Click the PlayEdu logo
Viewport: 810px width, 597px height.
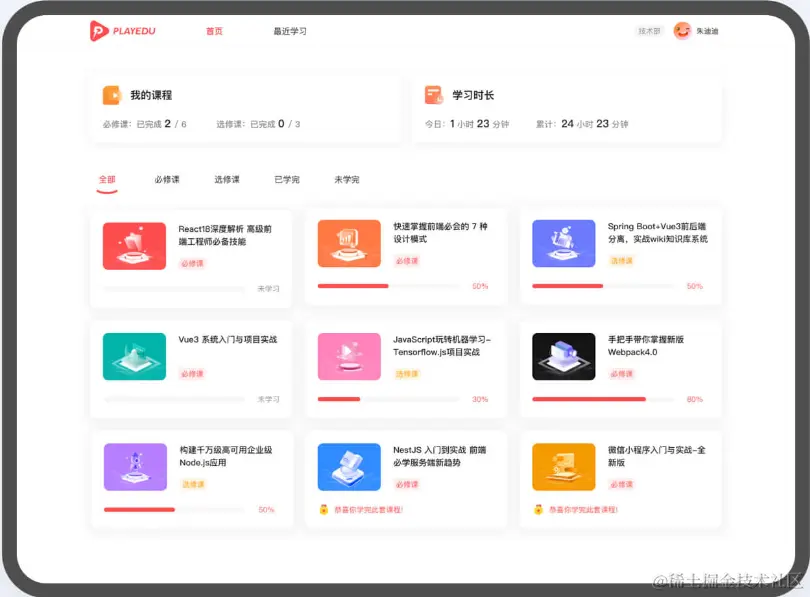(122, 31)
